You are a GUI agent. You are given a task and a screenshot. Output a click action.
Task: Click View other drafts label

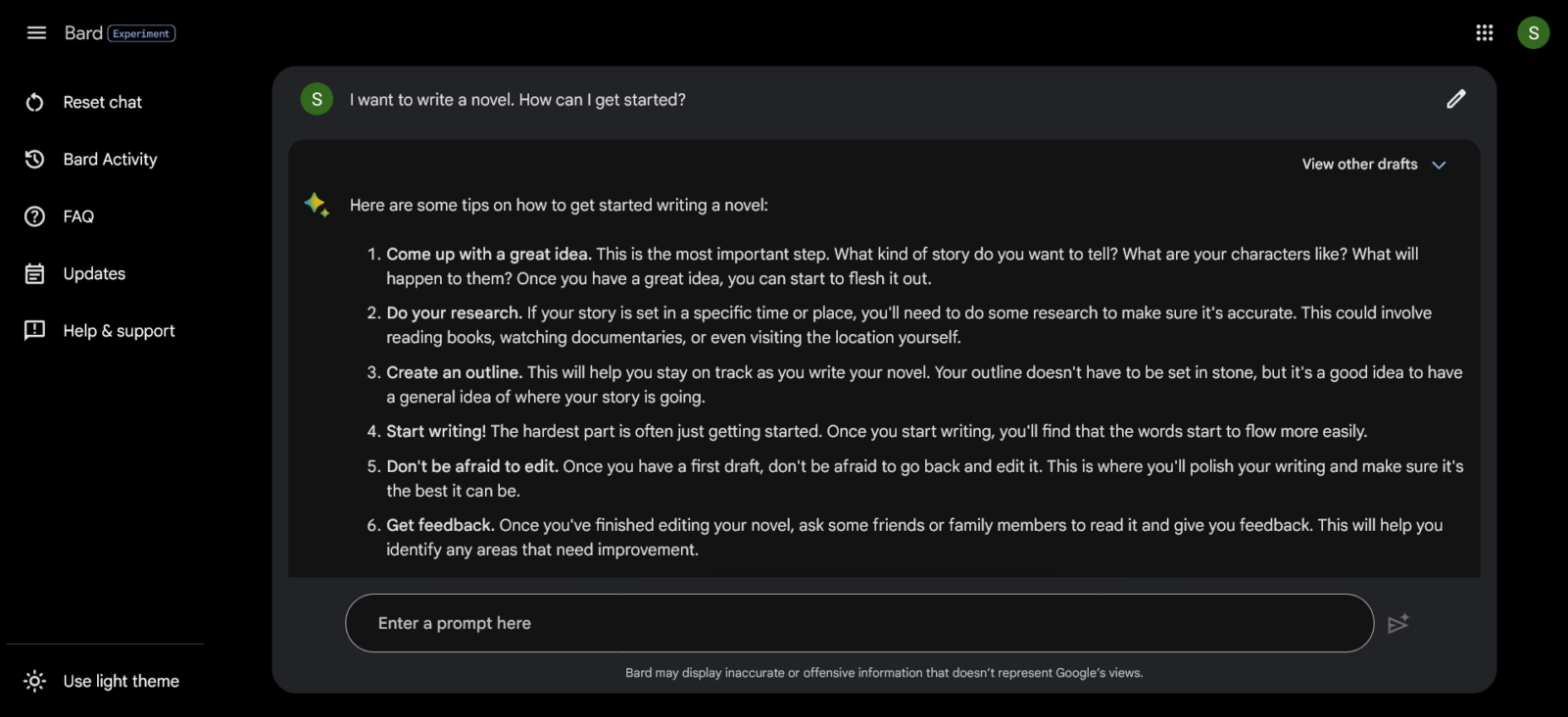pyautogui.click(x=1359, y=165)
